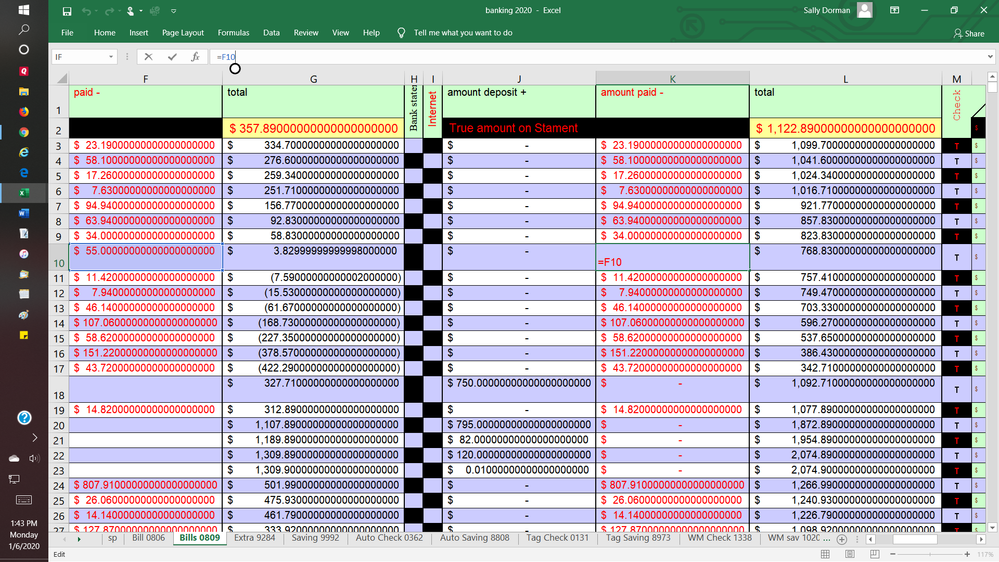999x562 pixels.
Task: Select the column K header
Action: coord(672,78)
